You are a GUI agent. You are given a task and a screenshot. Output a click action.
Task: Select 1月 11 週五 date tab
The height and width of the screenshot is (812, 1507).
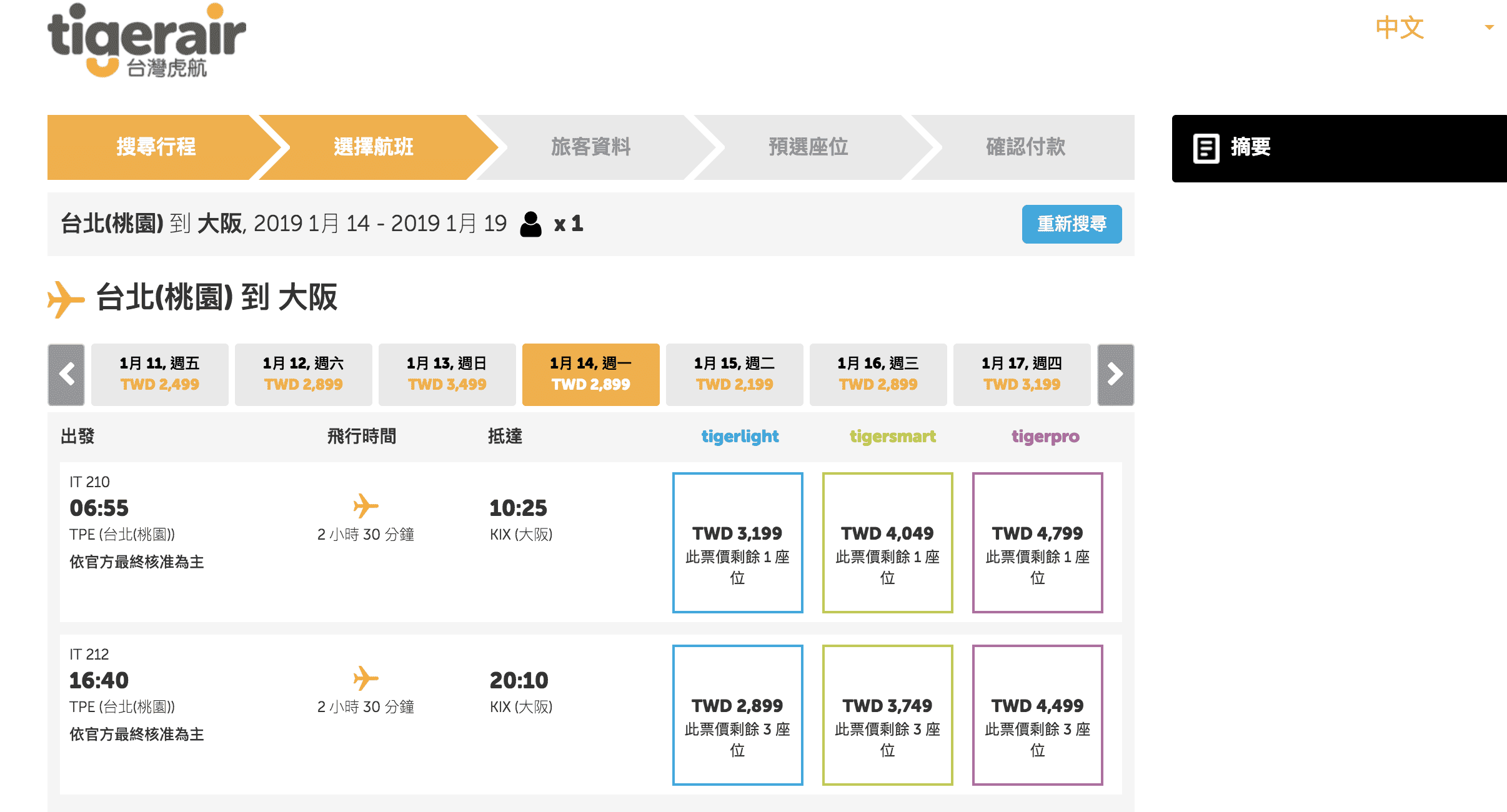point(160,375)
